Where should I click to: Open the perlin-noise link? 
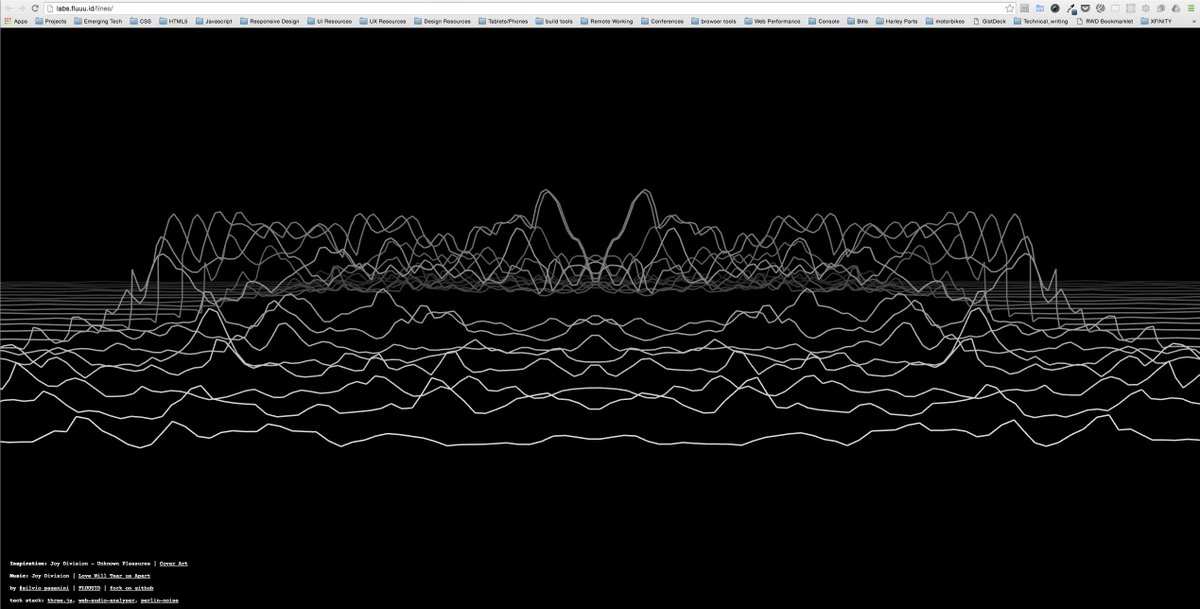coord(159,600)
